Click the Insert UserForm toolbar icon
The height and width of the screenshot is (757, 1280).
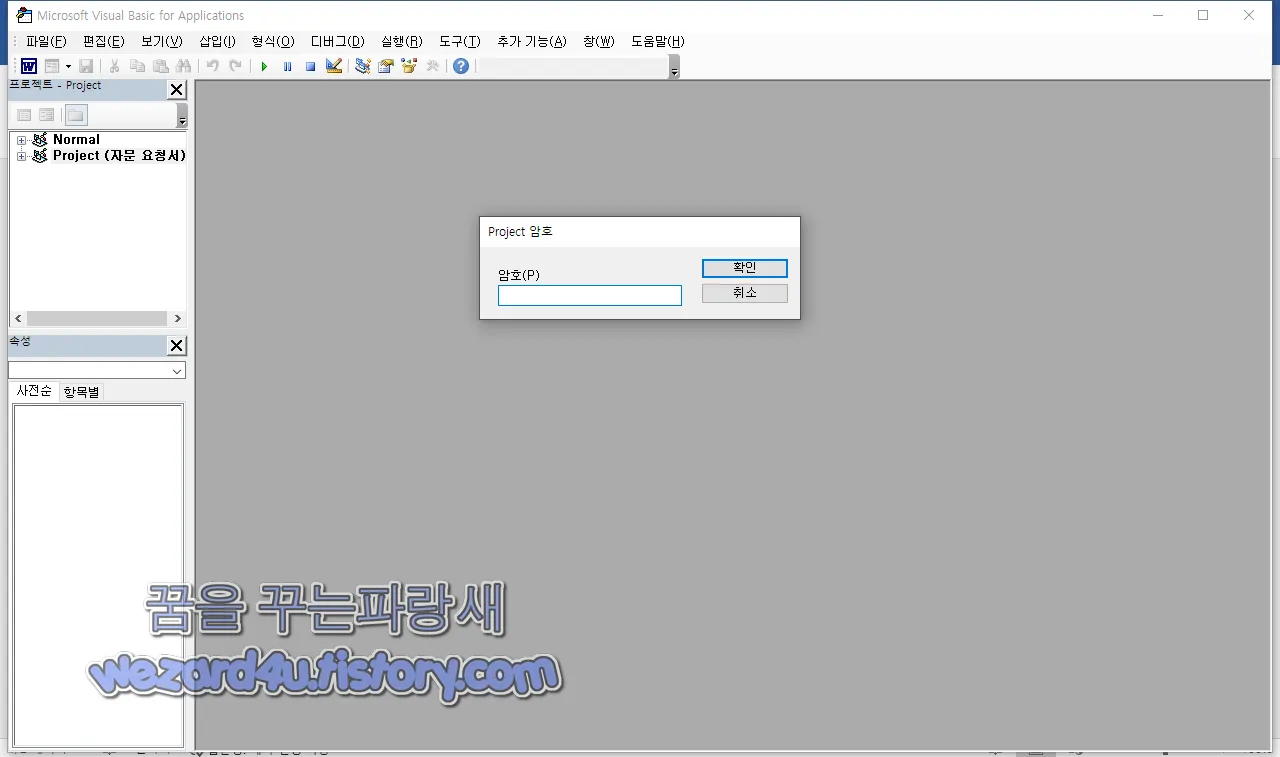tap(52, 66)
